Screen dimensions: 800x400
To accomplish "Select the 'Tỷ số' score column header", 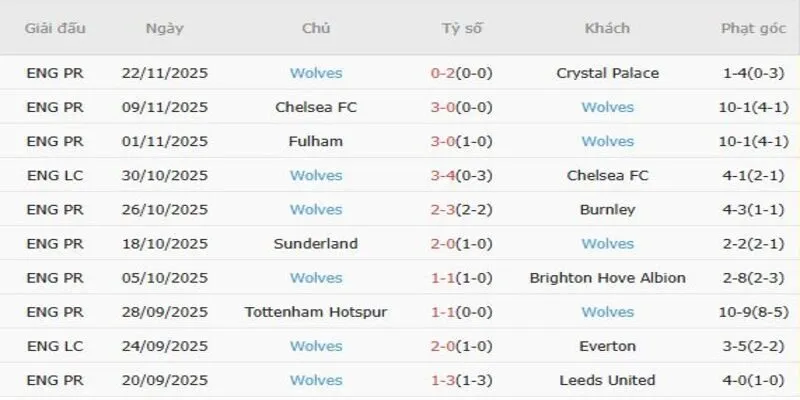I will tap(461, 28).
